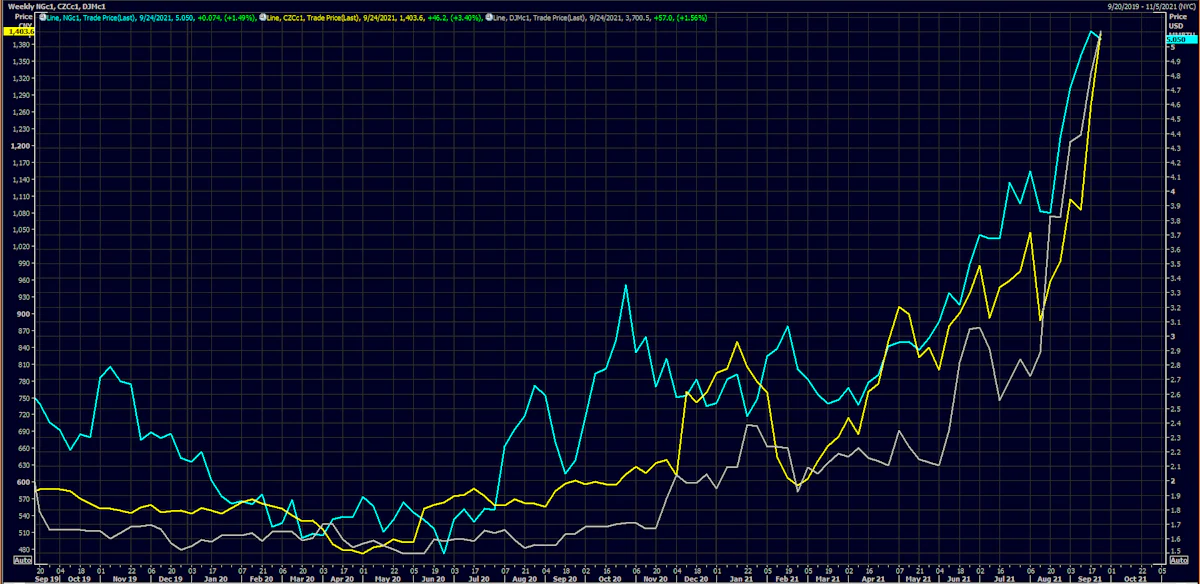Click the Mar 21 label on time axis
The image size is (1200, 584).
point(827,578)
